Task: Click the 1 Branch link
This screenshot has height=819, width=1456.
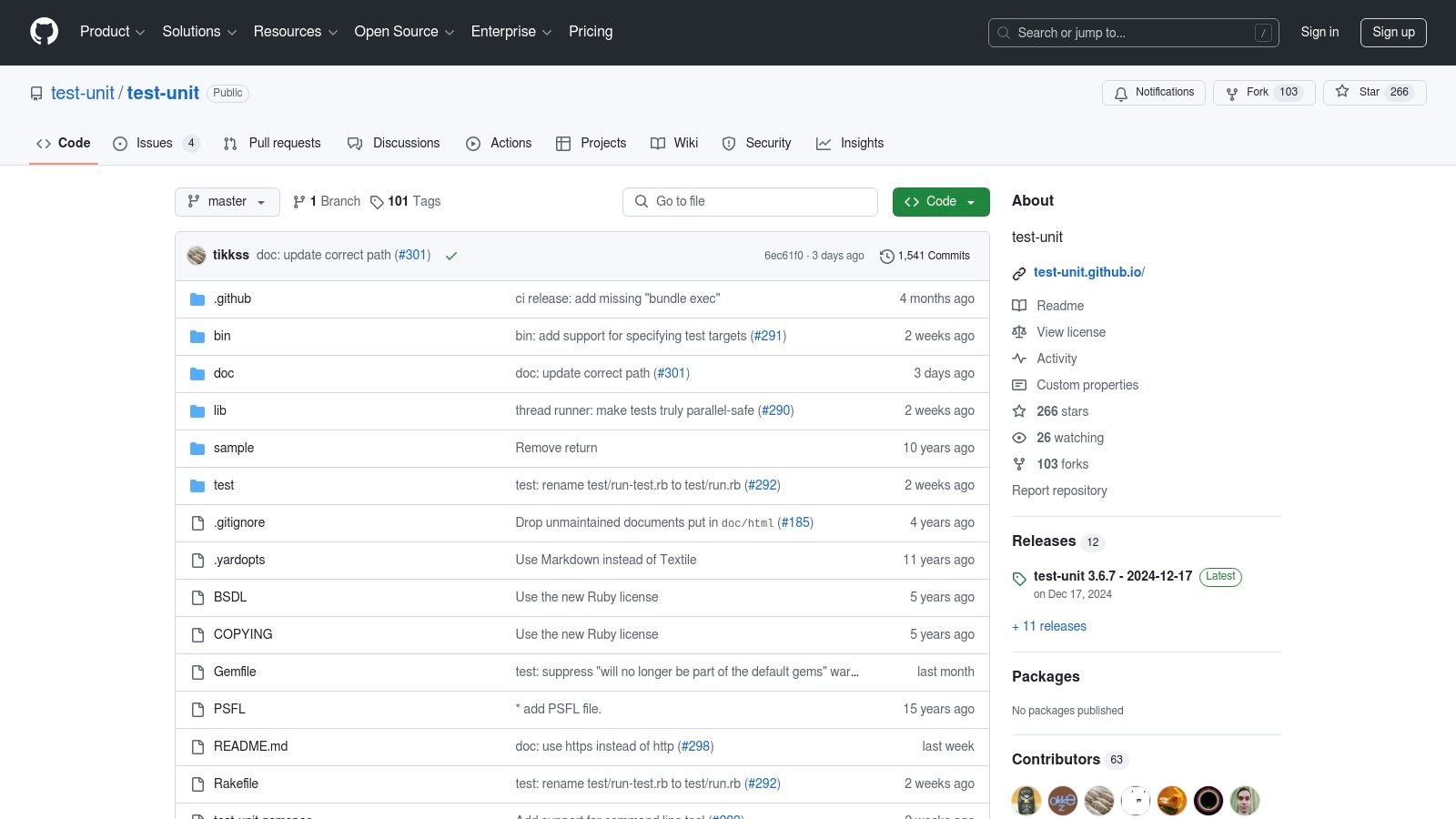Action: pos(327,202)
